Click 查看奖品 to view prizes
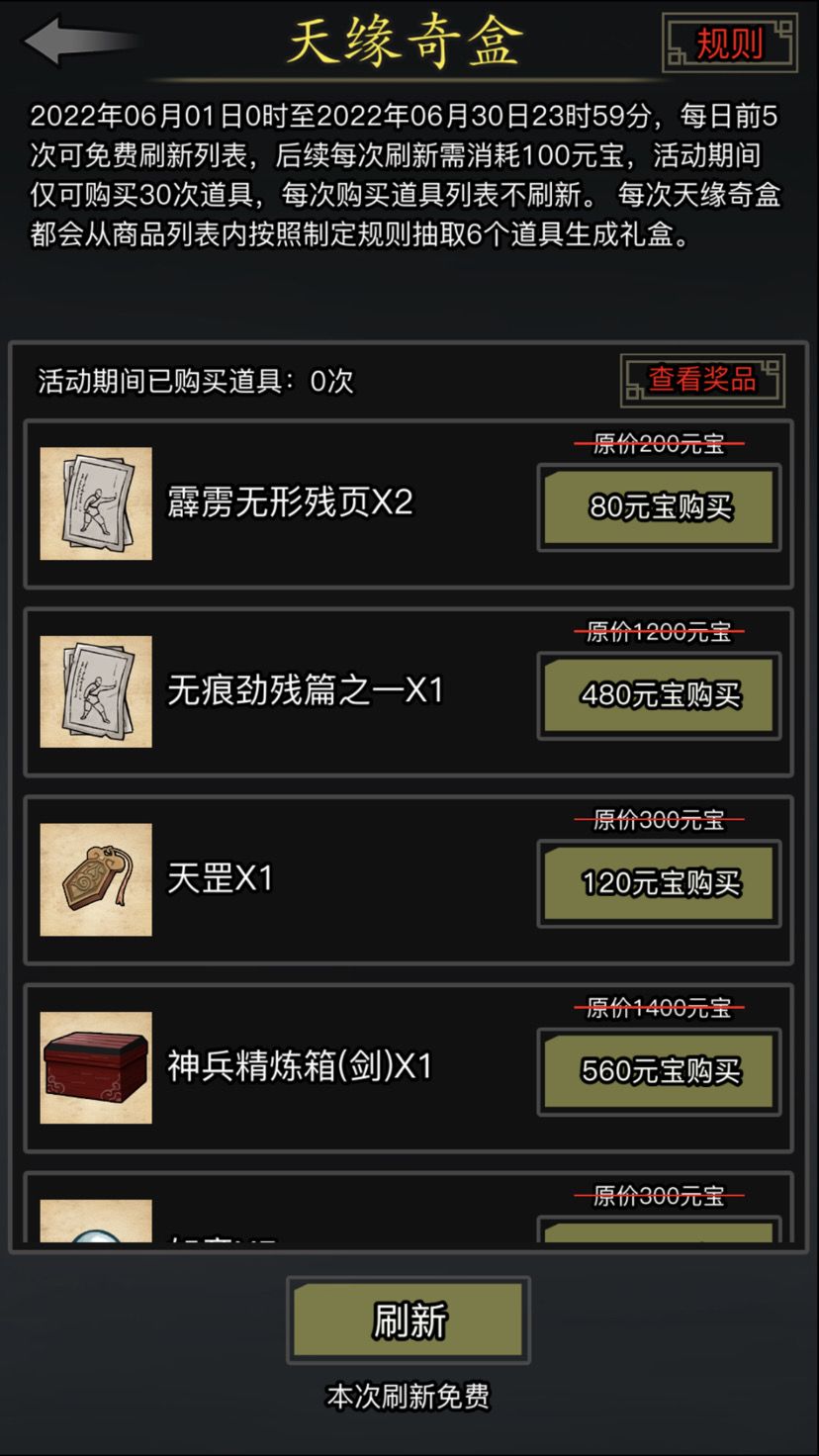819x1456 pixels. (x=702, y=380)
